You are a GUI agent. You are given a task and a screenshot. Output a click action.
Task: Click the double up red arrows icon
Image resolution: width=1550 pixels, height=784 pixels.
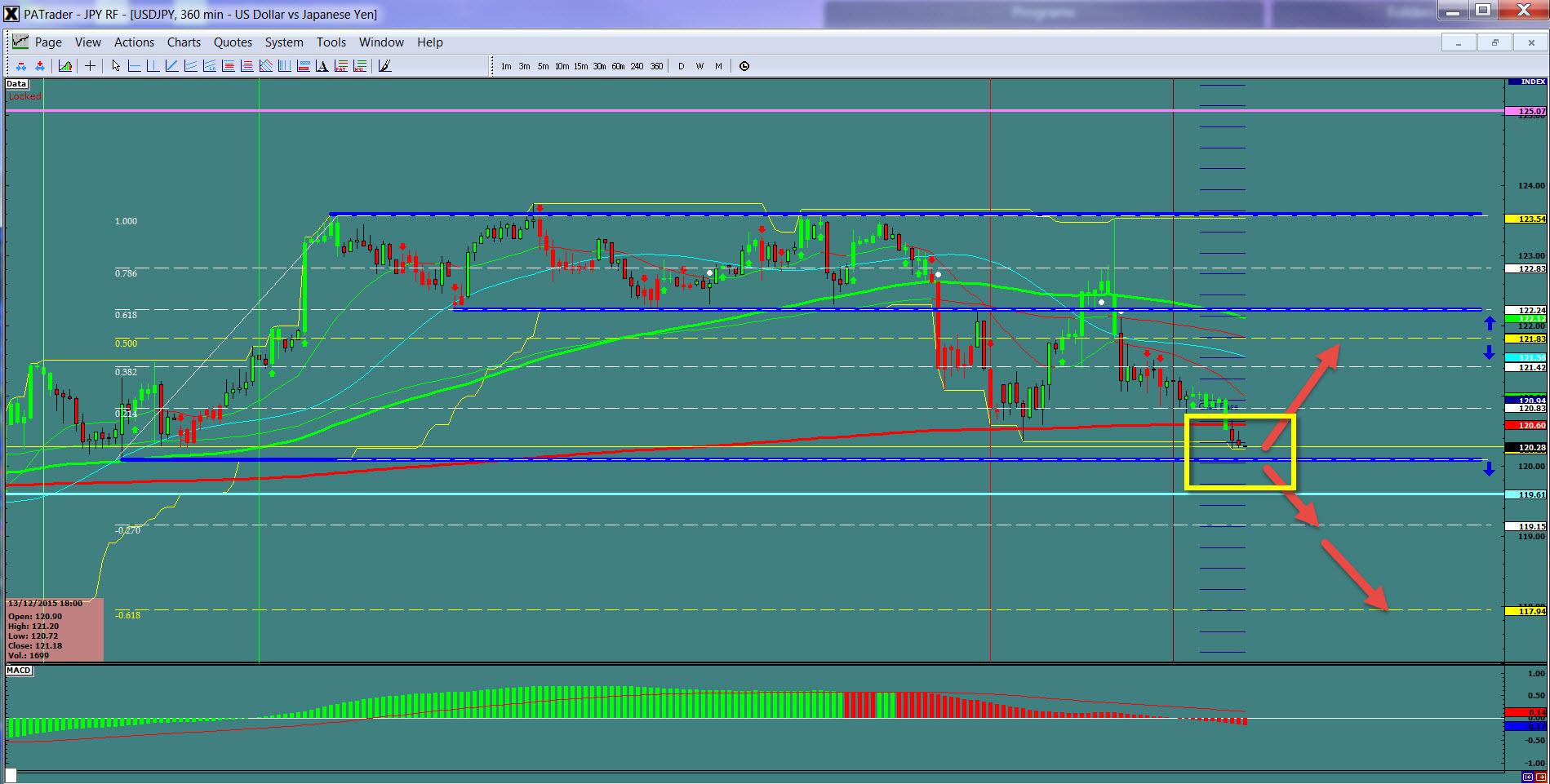coord(39,66)
